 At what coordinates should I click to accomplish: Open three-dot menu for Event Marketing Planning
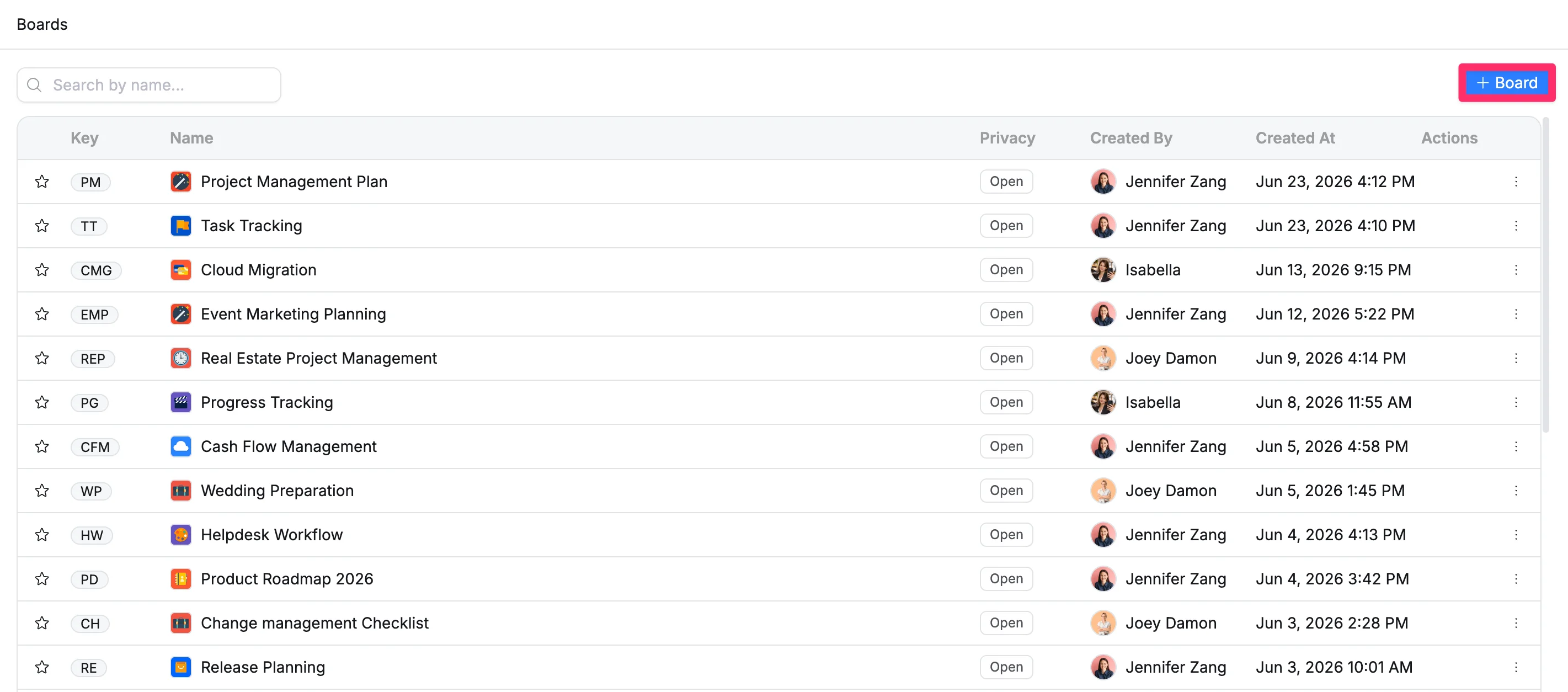click(1516, 314)
